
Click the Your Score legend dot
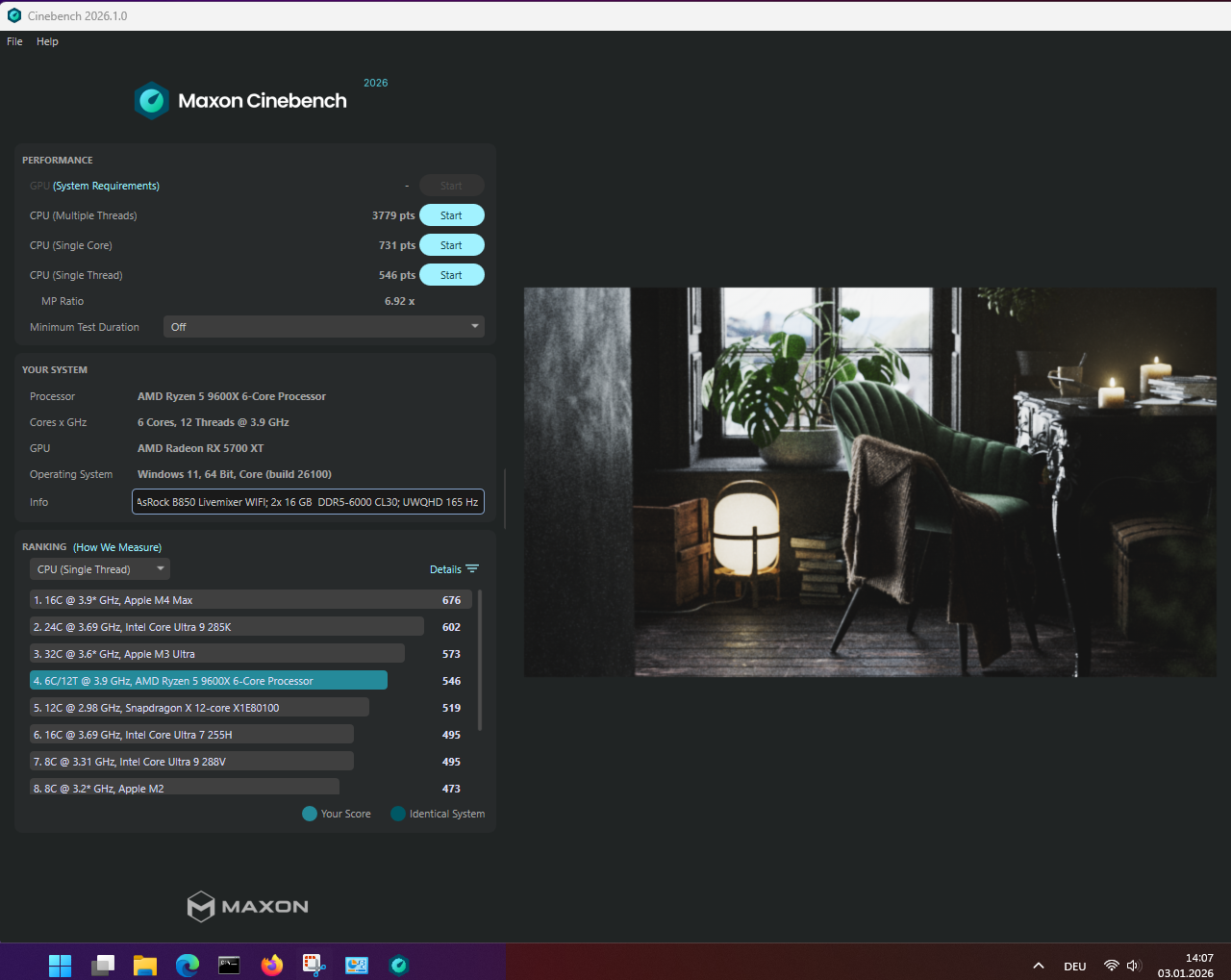(x=310, y=814)
